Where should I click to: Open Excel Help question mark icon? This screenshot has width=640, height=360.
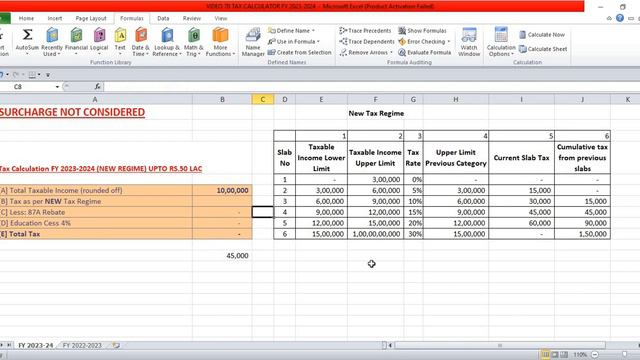click(x=620, y=18)
